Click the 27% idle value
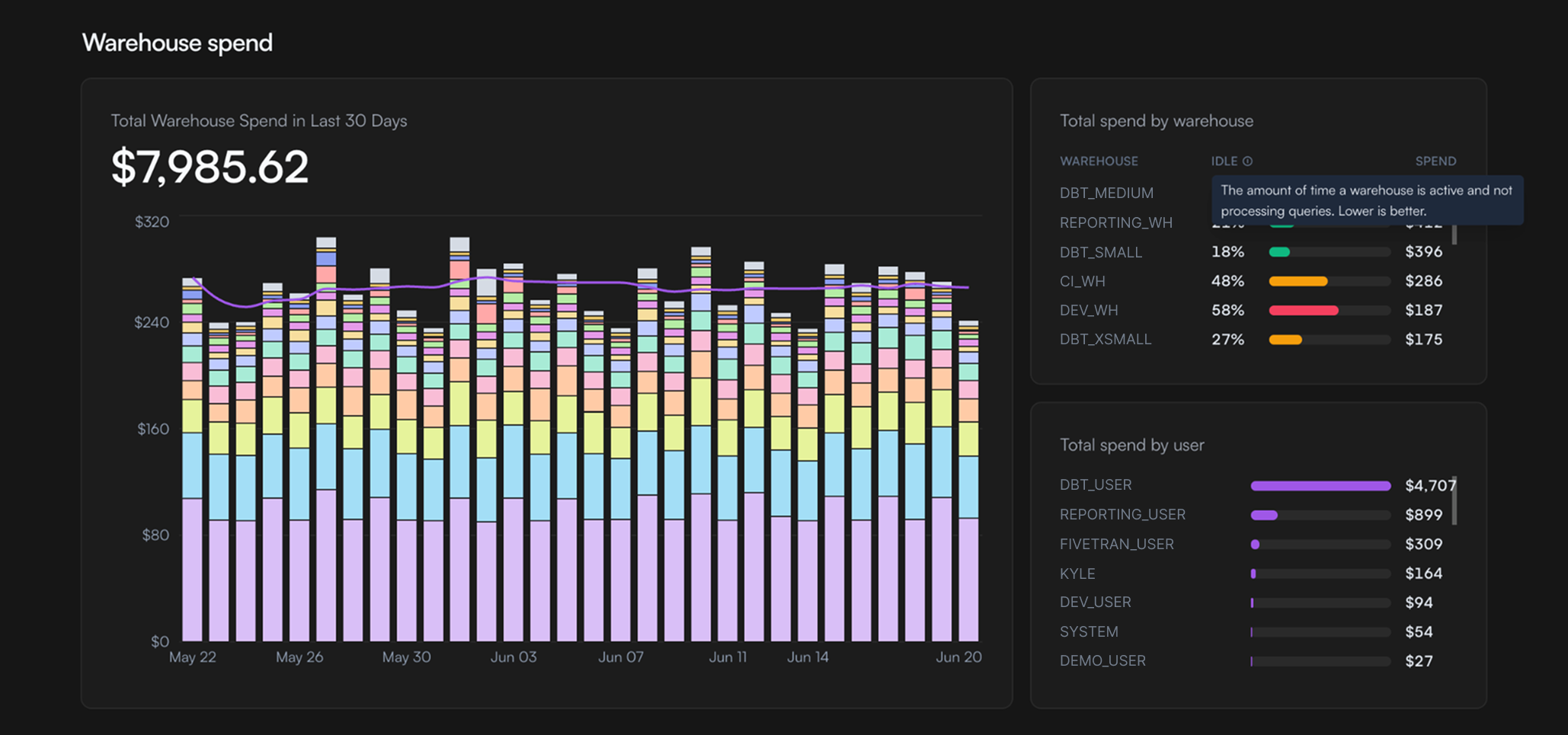The height and width of the screenshot is (735, 1568). coord(1227,339)
